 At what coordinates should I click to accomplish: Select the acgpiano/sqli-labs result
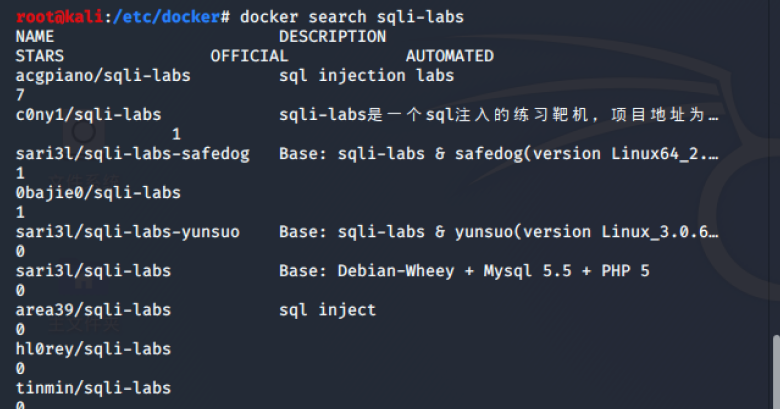click(x=103, y=76)
